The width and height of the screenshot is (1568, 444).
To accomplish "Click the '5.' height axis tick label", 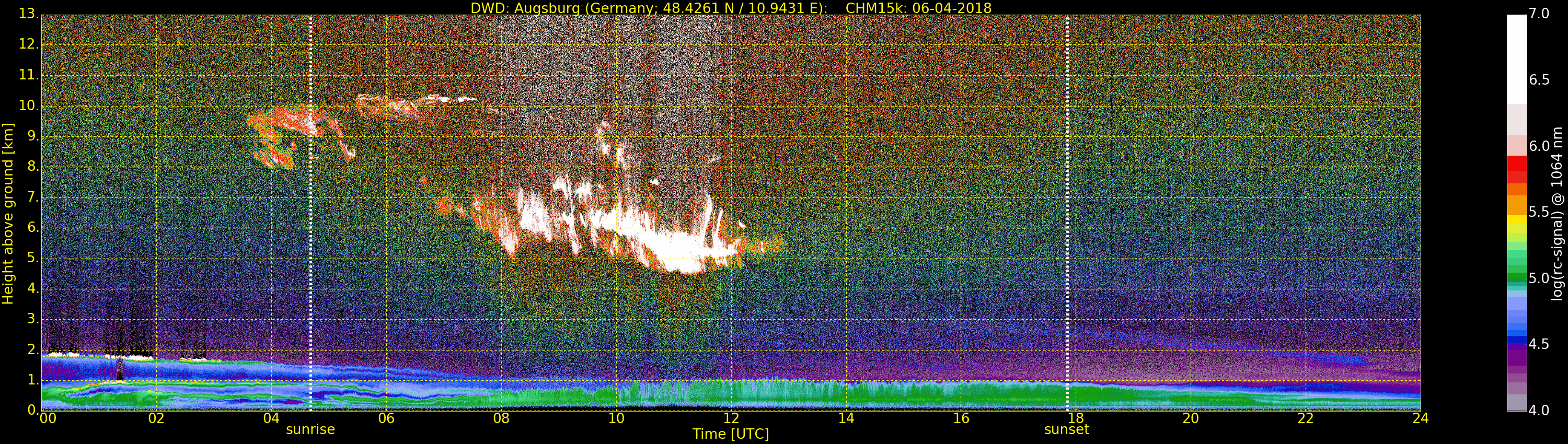I will pyautogui.click(x=33, y=258).
